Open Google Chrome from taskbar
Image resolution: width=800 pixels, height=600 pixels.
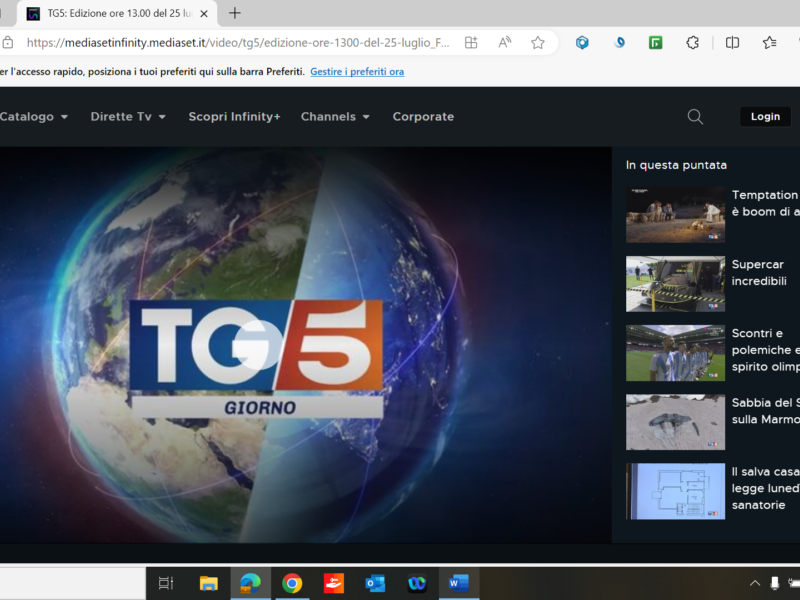tap(292, 583)
